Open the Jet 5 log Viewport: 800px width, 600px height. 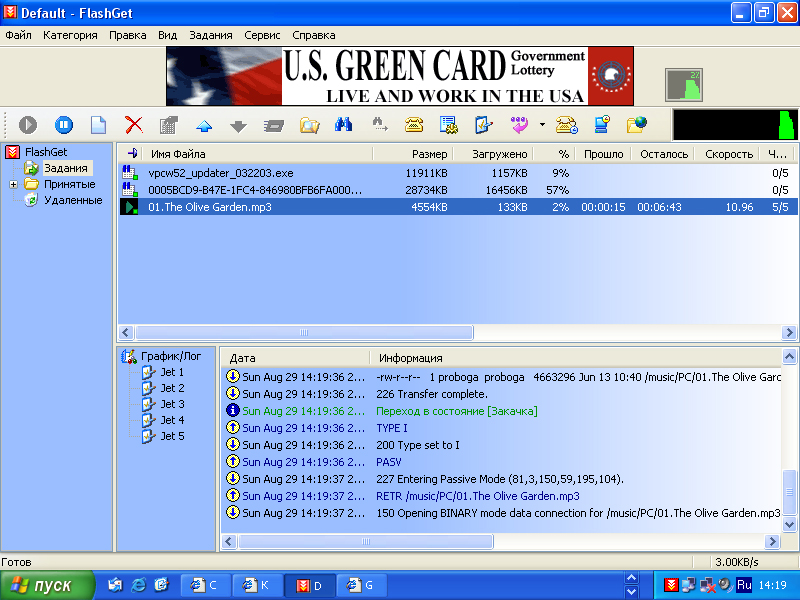point(172,436)
